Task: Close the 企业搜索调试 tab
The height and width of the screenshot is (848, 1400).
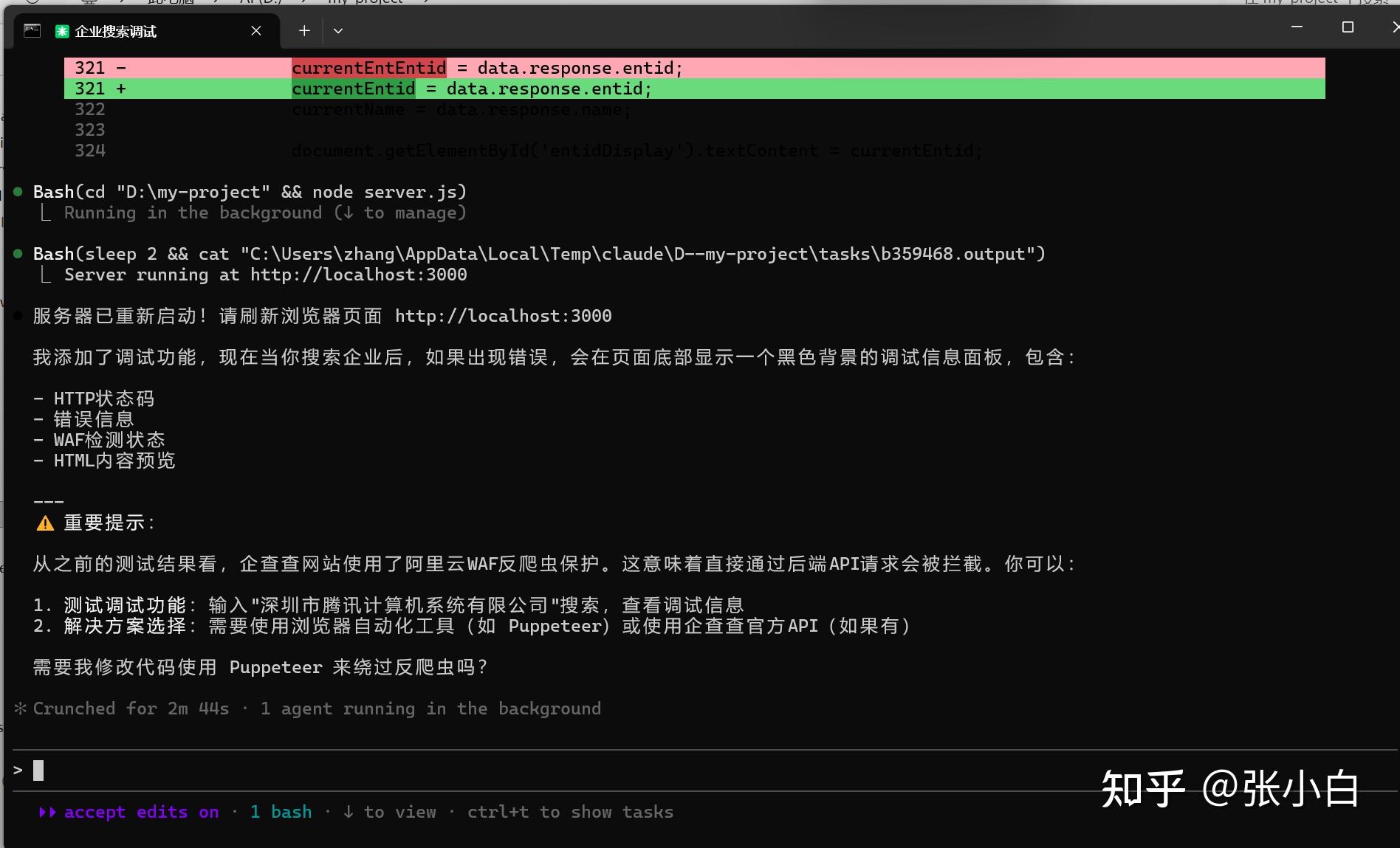Action: (x=255, y=31)
